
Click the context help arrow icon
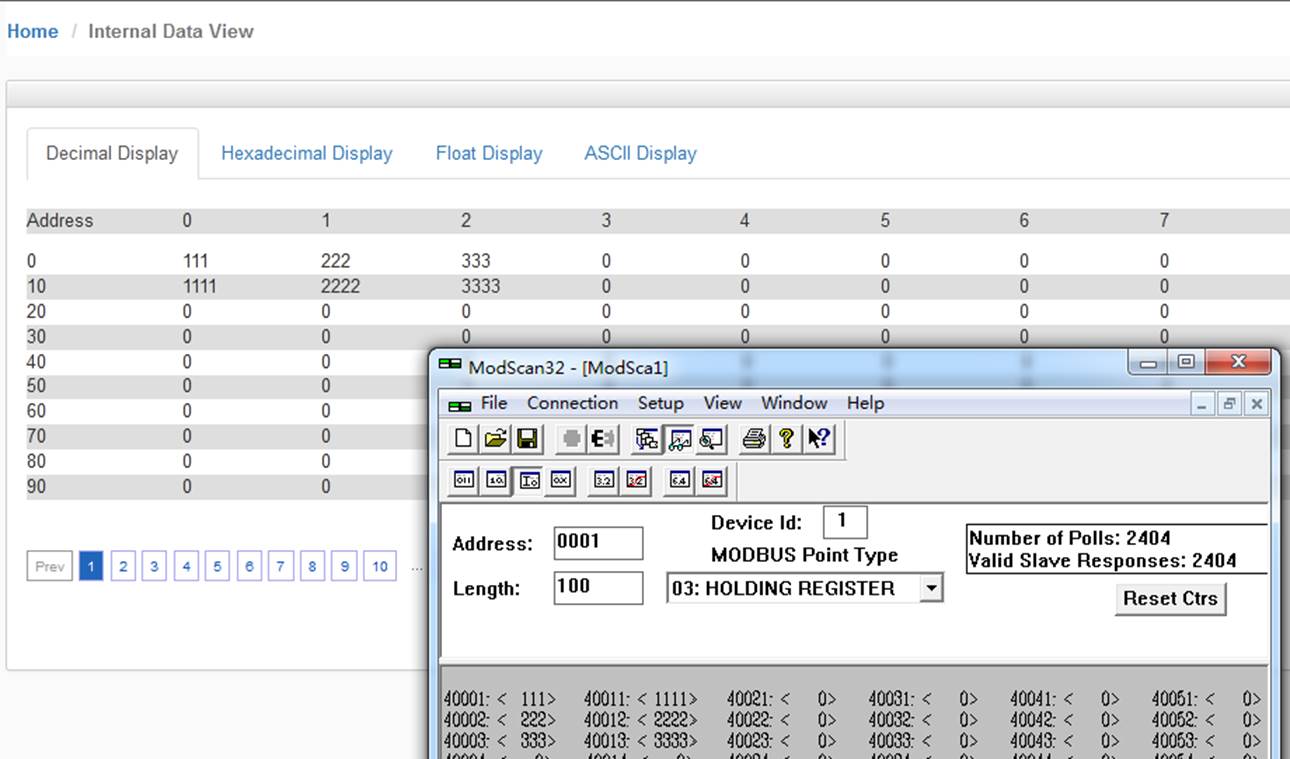click(819, 438)
